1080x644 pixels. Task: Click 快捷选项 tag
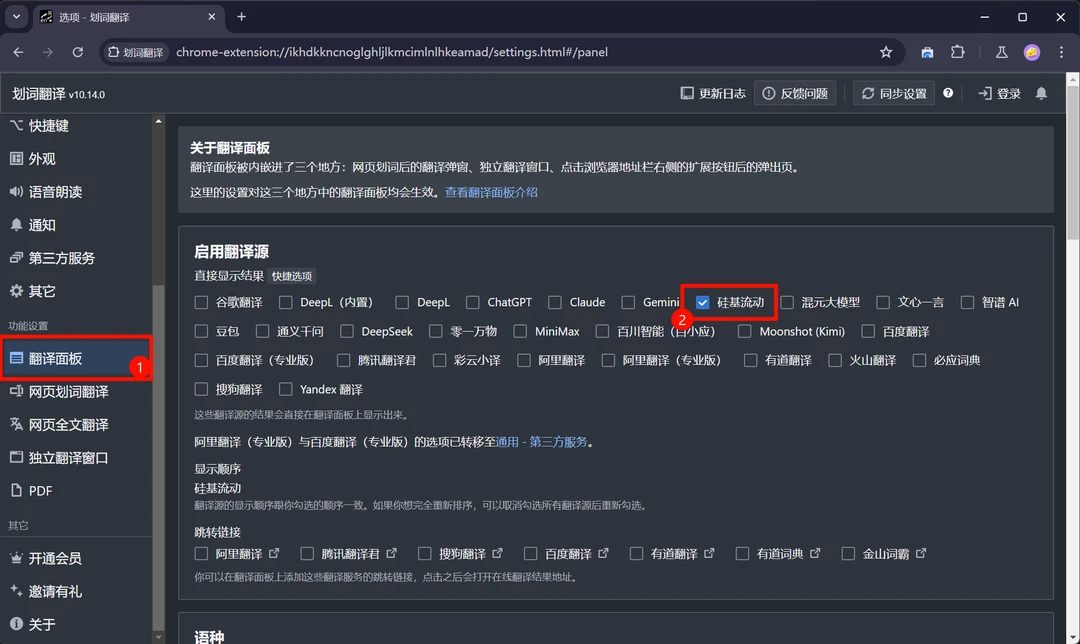[x=292, y=276]
